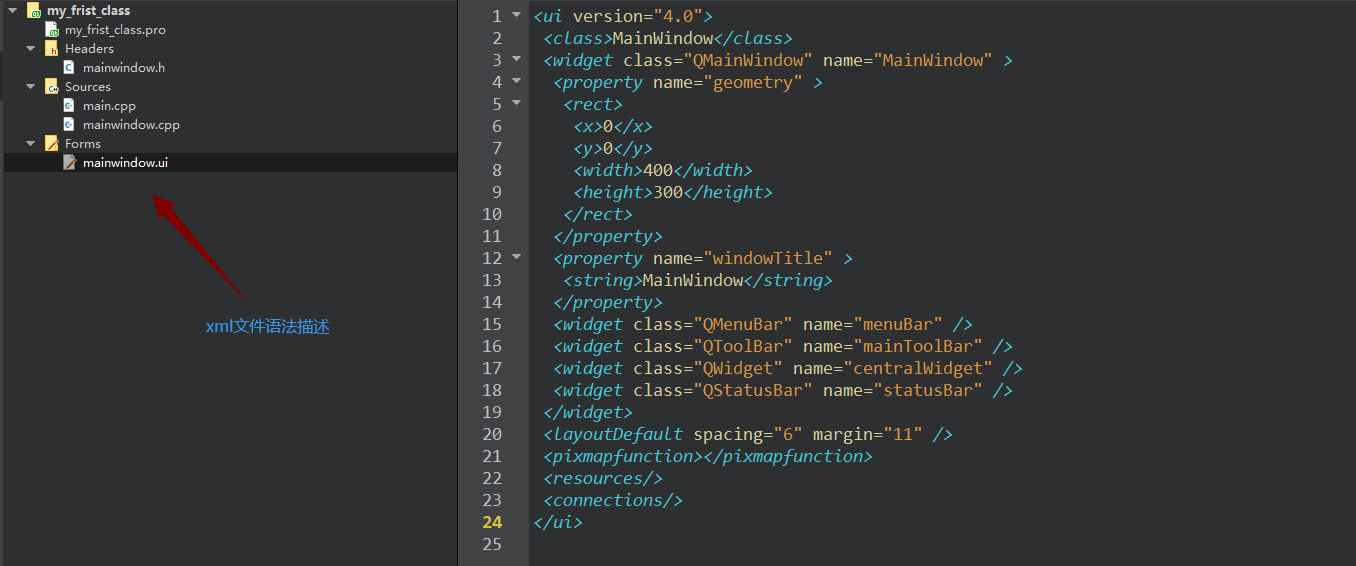
Task: Click the Sources folder icon
Action: [x=52, y=87]
